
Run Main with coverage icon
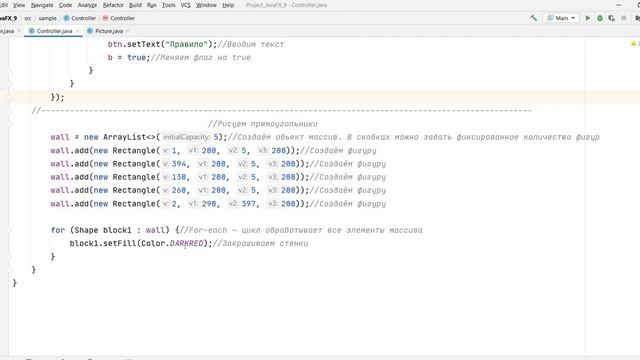pyautogui.click(x=611, y=18)
